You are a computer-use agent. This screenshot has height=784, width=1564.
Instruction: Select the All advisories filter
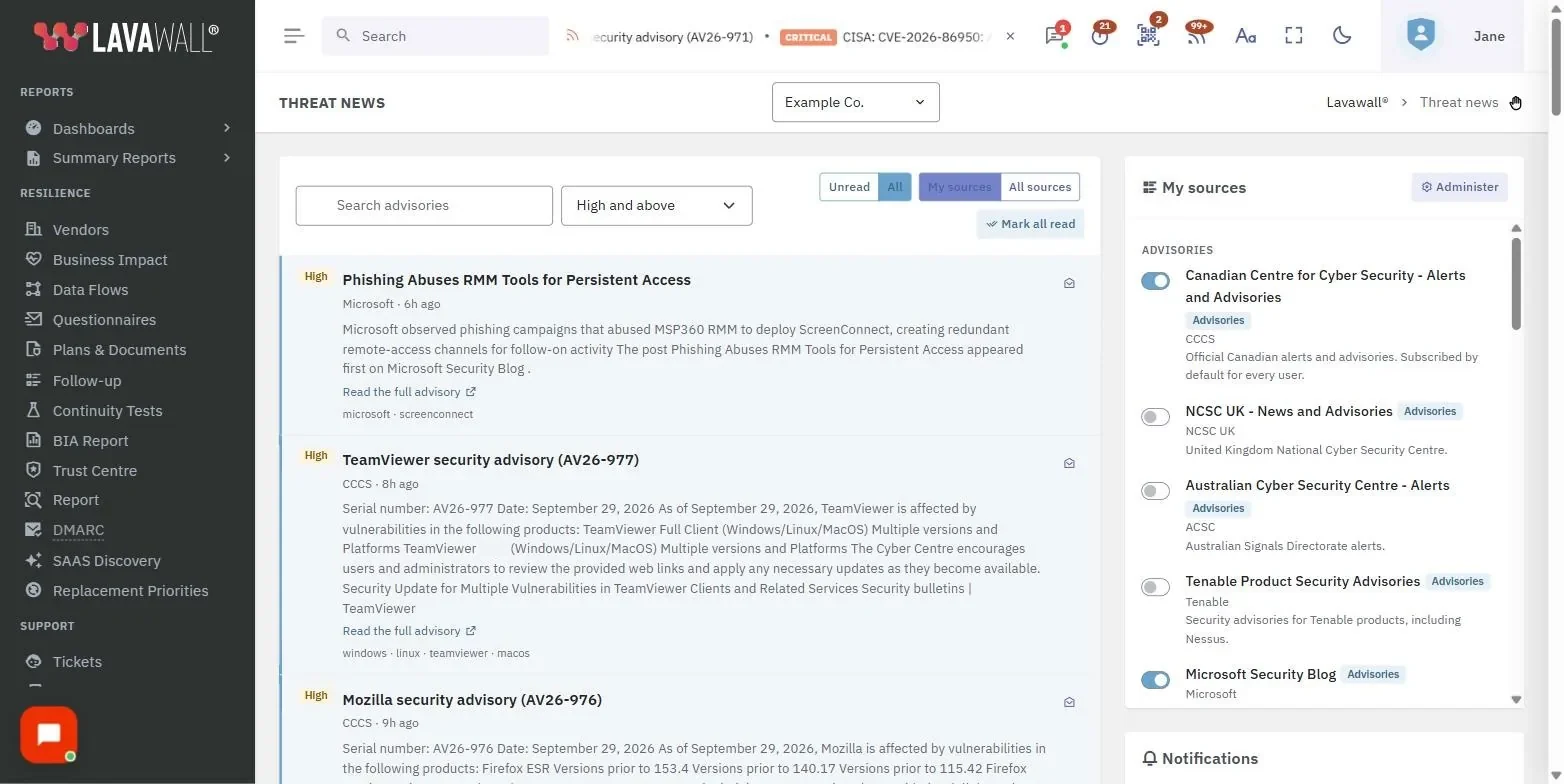(895, 187)
